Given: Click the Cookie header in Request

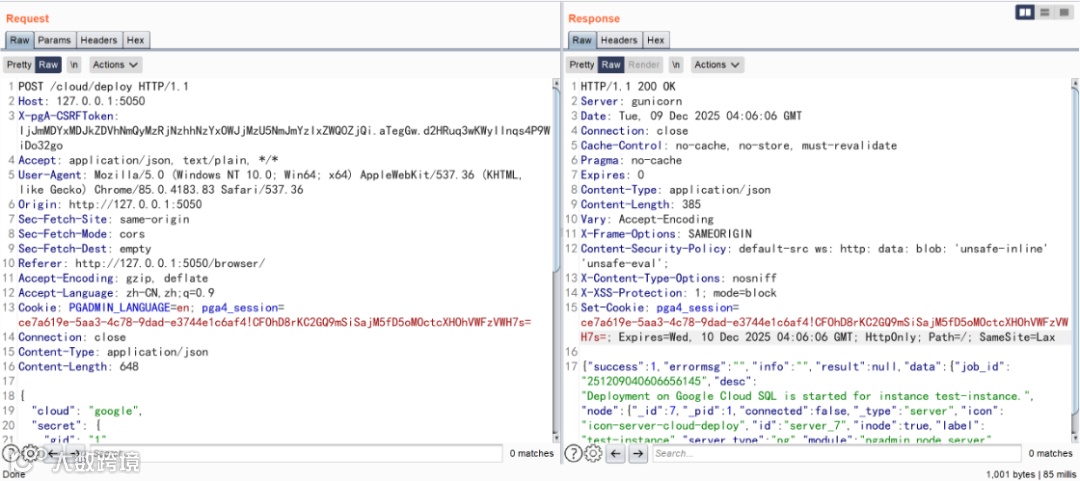Looking at the screenshot, I should (x=274, y=315).
